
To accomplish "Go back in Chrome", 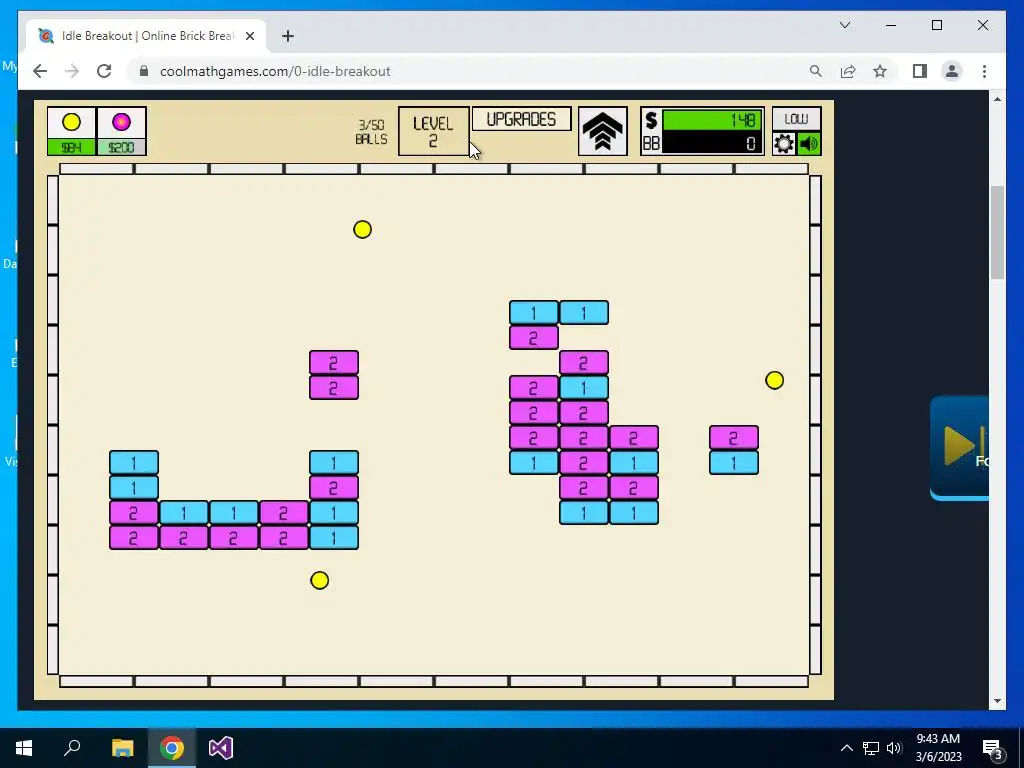I will tap(40, 71).
